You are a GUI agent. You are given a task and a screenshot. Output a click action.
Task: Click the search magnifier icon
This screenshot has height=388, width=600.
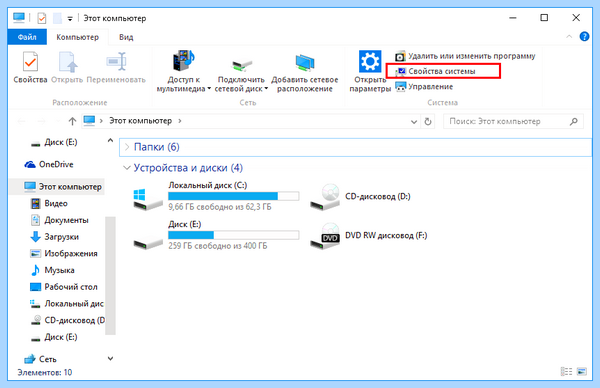click(x=574, y=121)
